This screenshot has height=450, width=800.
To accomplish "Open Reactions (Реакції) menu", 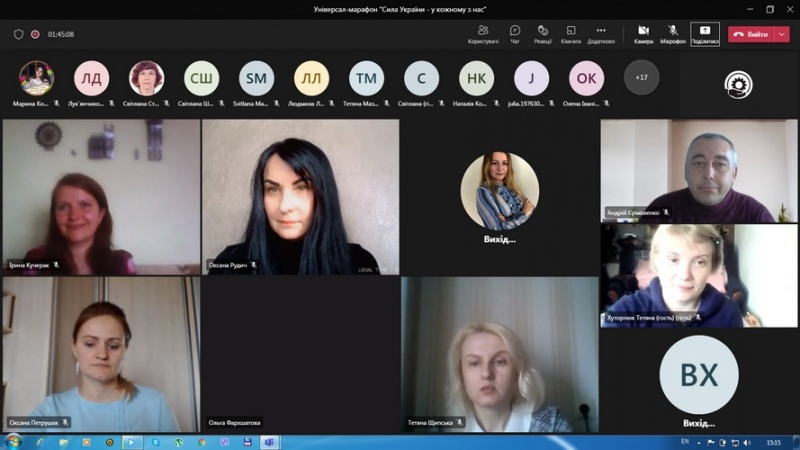I will click(x=542, y=33).
